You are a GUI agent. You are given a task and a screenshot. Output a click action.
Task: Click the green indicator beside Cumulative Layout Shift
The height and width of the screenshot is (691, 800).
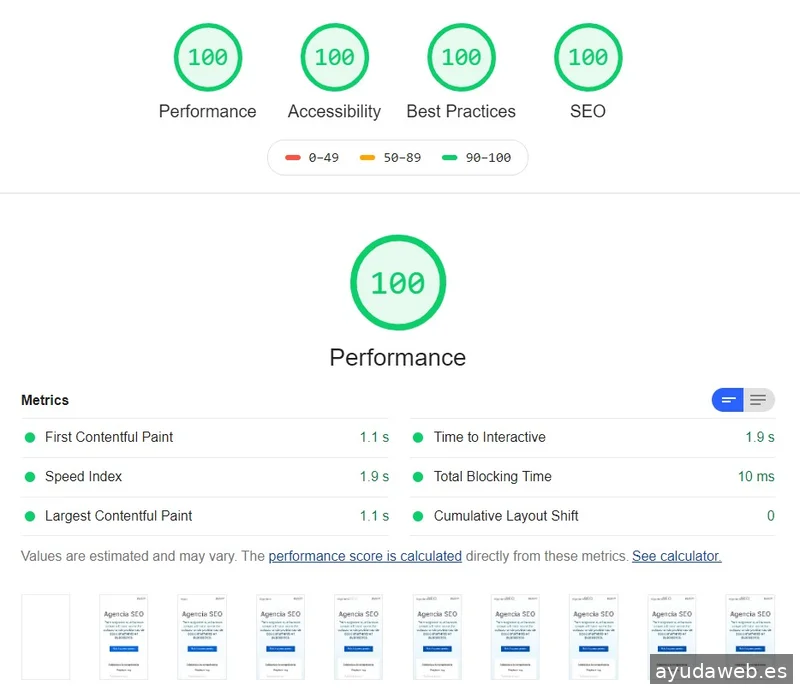point(419,516)
